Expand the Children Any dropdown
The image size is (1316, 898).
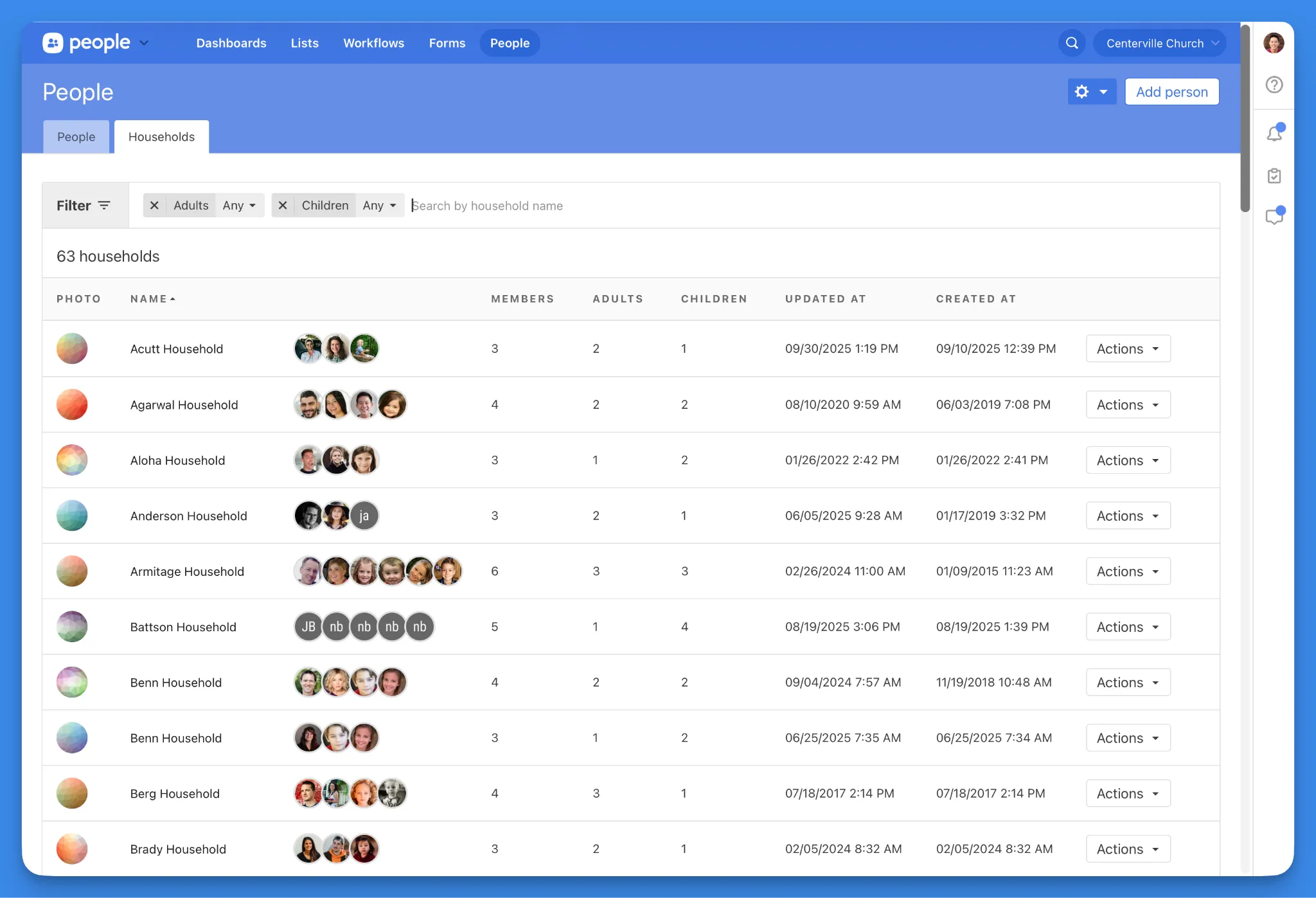379,205
